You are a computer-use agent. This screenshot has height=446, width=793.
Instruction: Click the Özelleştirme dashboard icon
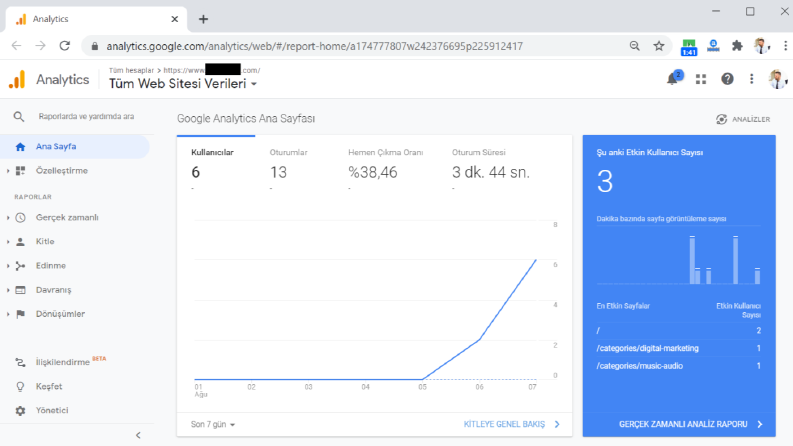coord(20,171)
